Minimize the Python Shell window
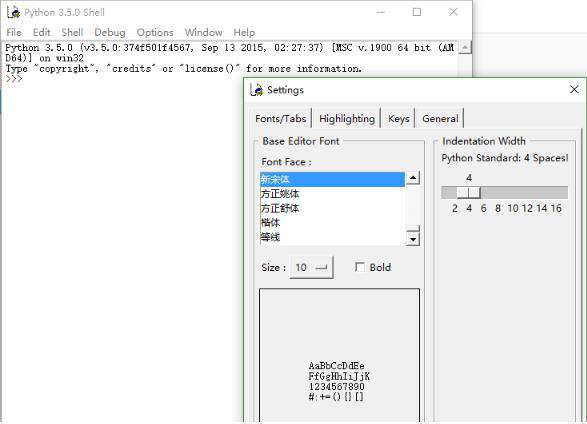 tap(380, 12)
